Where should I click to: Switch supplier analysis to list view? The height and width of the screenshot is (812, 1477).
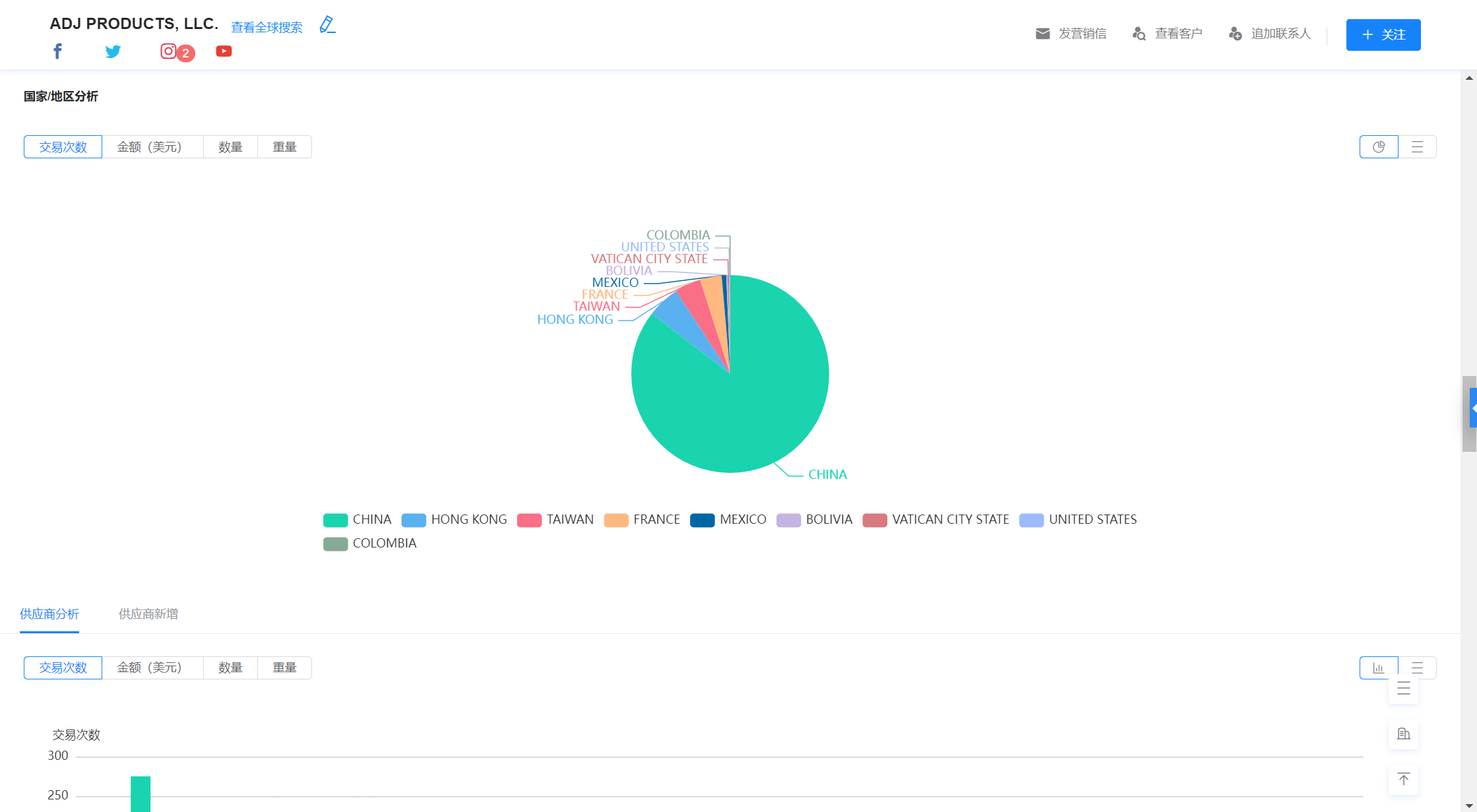[1417, 668]
